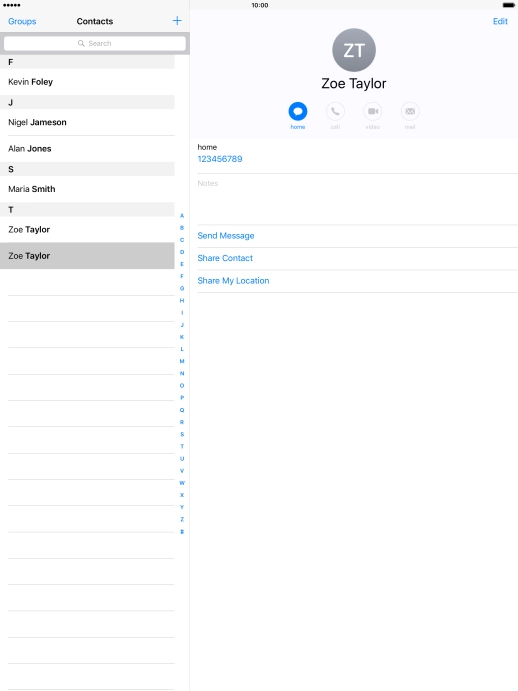
Task: Tap the phone call icon
Action: (335, 111)
